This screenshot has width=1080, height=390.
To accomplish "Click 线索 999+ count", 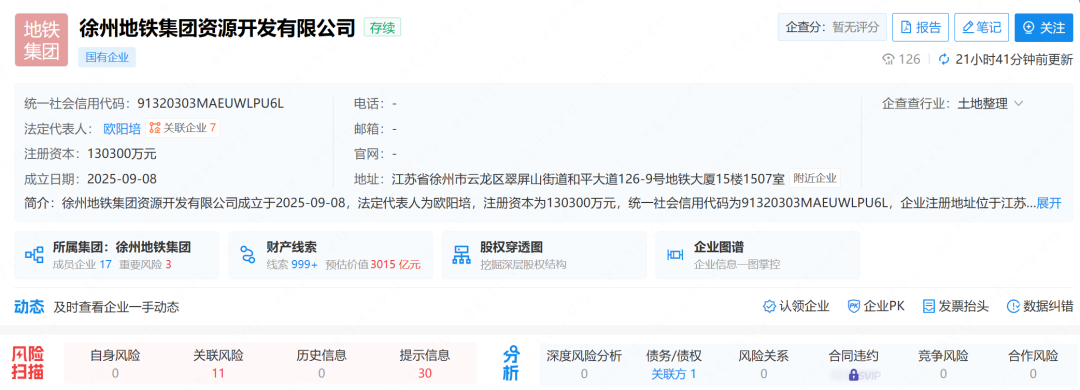I will point(292,265).
